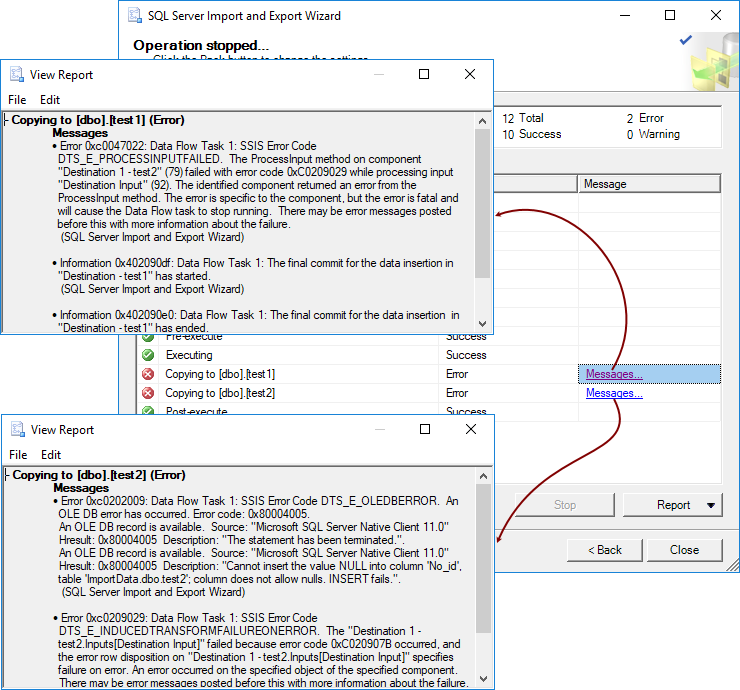Click Messages heading in bottom View Report
Viewport: 740px width, 690px height.
tap(81, 488)
